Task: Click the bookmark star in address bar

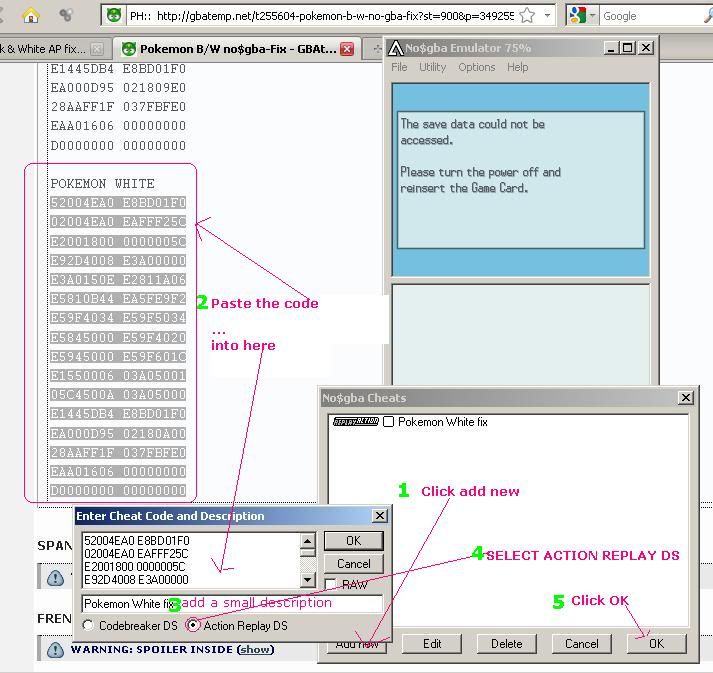Action: click(x=526, y=16)
